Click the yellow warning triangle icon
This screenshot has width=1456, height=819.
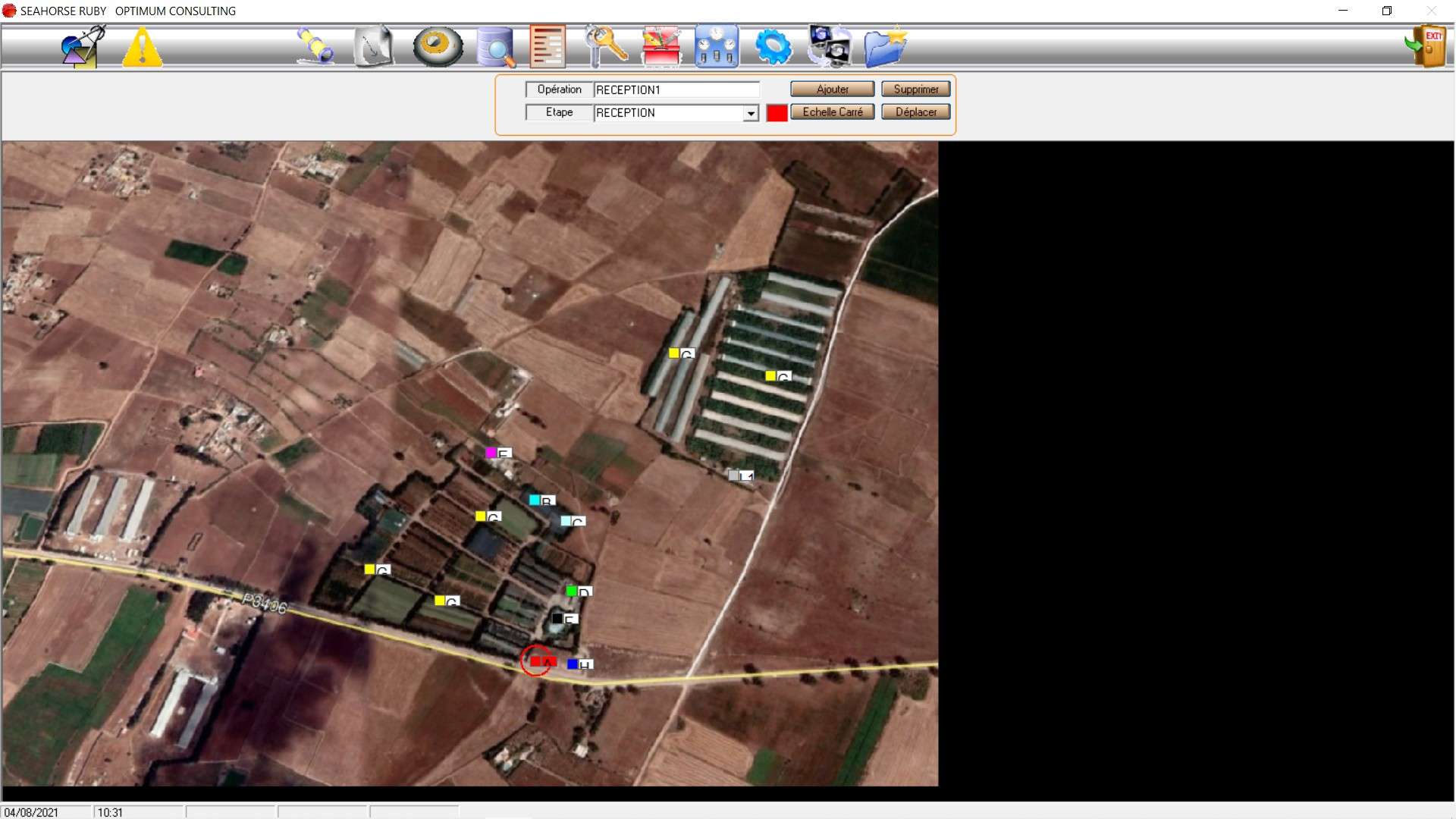[142, 47]
